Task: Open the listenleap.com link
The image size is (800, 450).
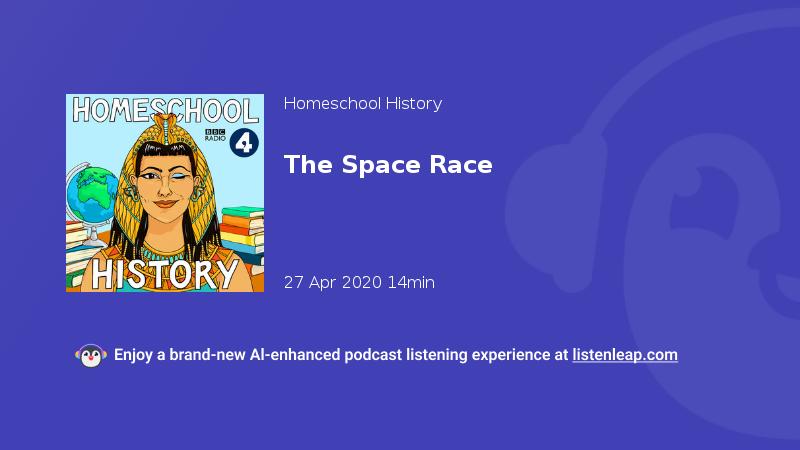Action: tap(625, 355)
